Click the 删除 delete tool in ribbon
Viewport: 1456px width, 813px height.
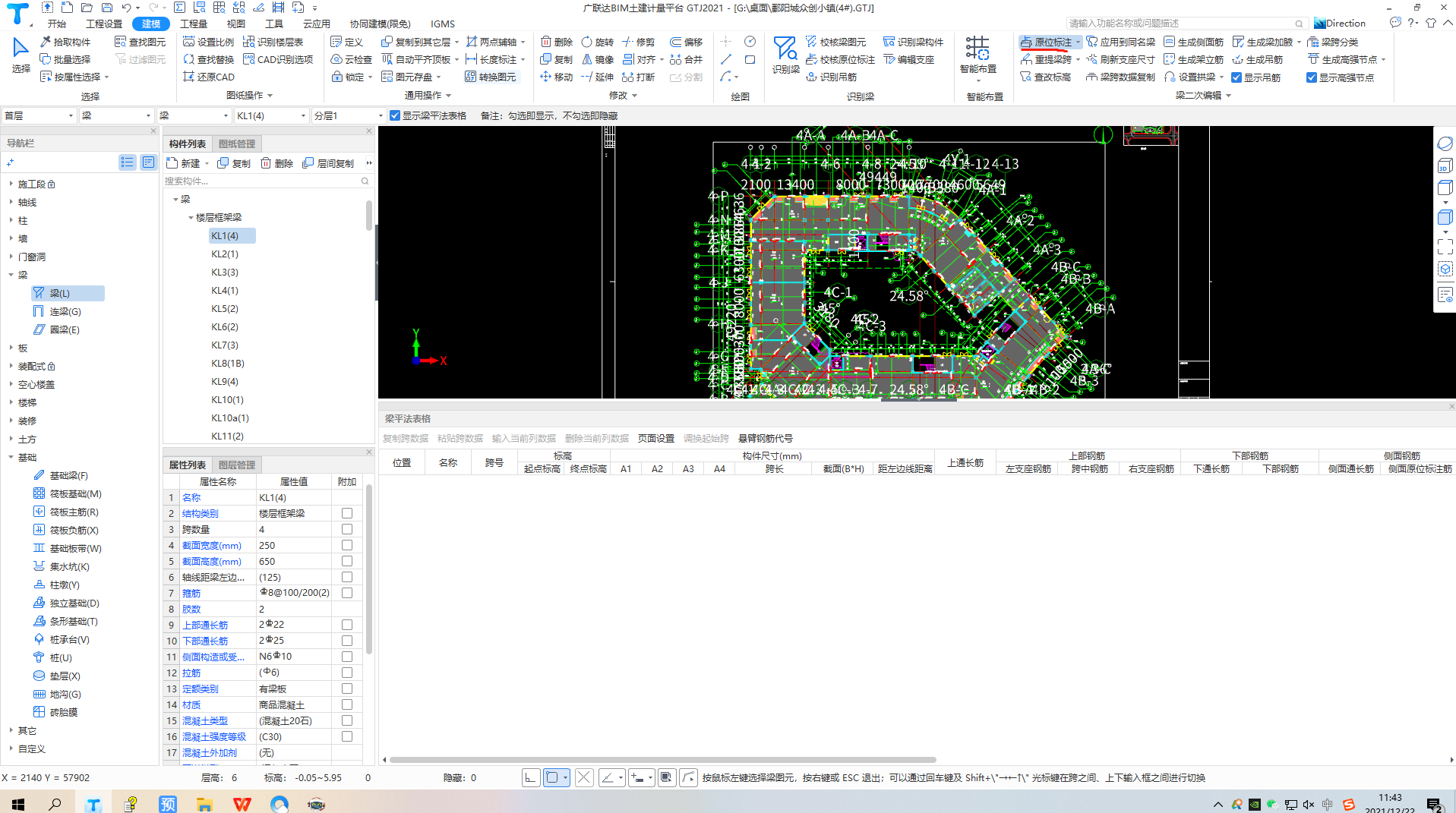(x=557, y=42)
